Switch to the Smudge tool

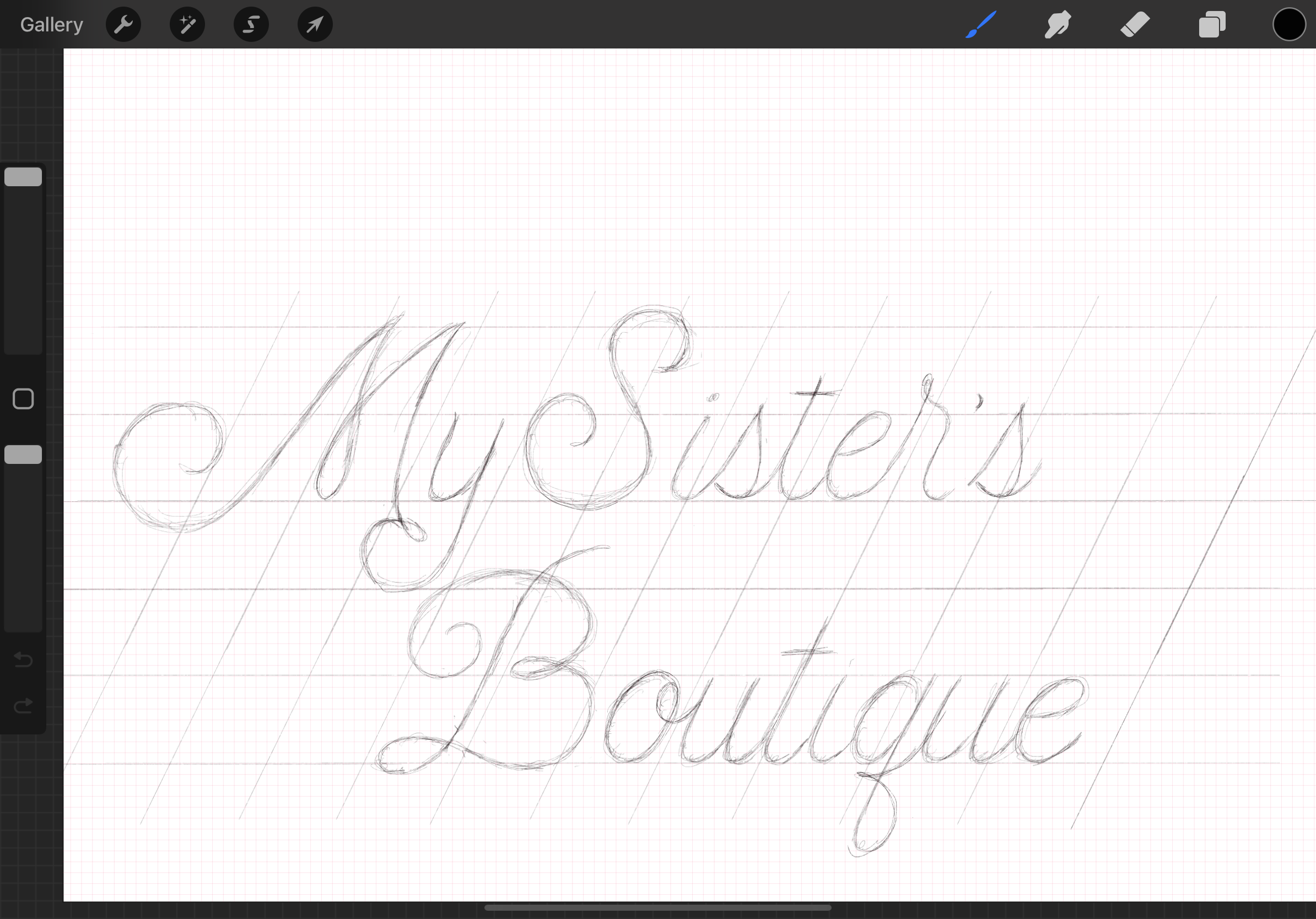(x=1058, y=24)
